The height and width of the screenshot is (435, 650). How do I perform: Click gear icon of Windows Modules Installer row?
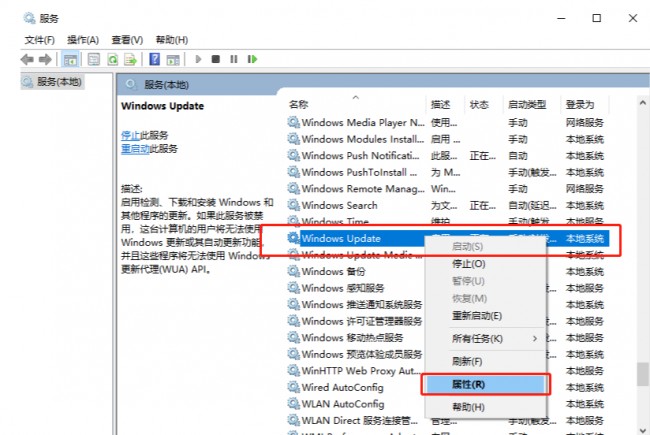pyautogui.click(x=293, y=139)
